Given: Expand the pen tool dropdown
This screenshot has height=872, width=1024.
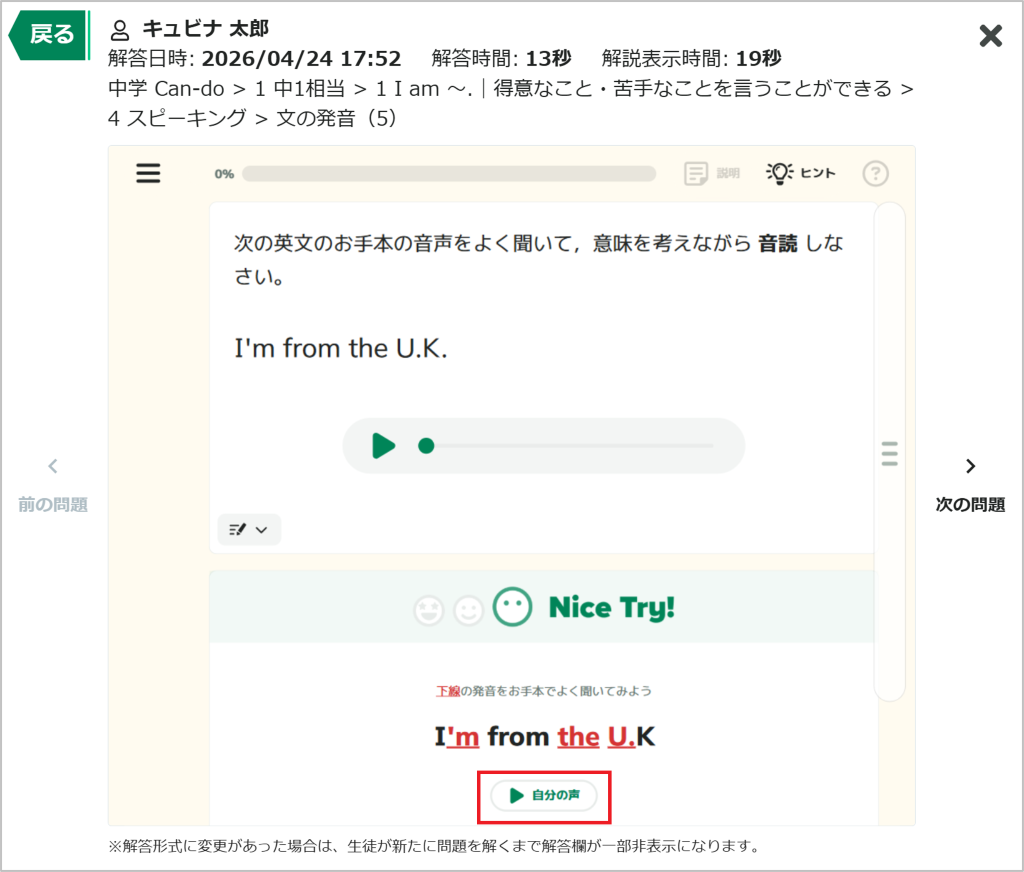Looking at the screenshot, I should (x=249, y=529).
